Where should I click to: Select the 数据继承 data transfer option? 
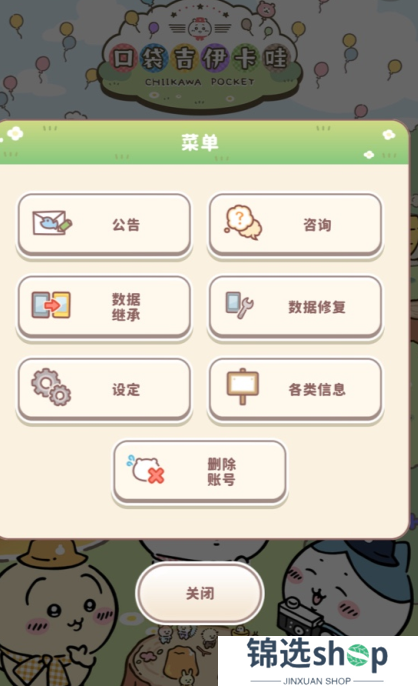[104, 307]
